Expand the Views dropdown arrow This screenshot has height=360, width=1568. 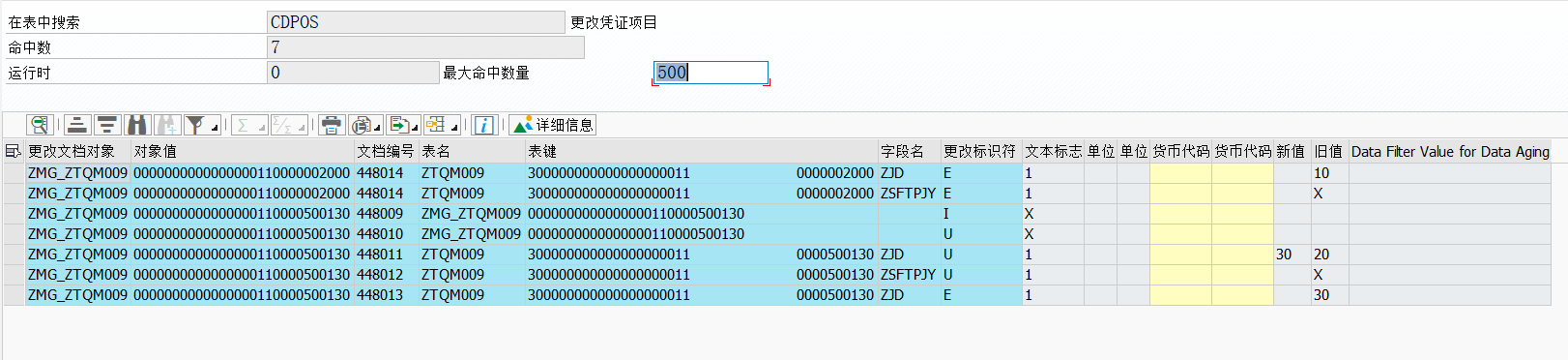[378, 127]
